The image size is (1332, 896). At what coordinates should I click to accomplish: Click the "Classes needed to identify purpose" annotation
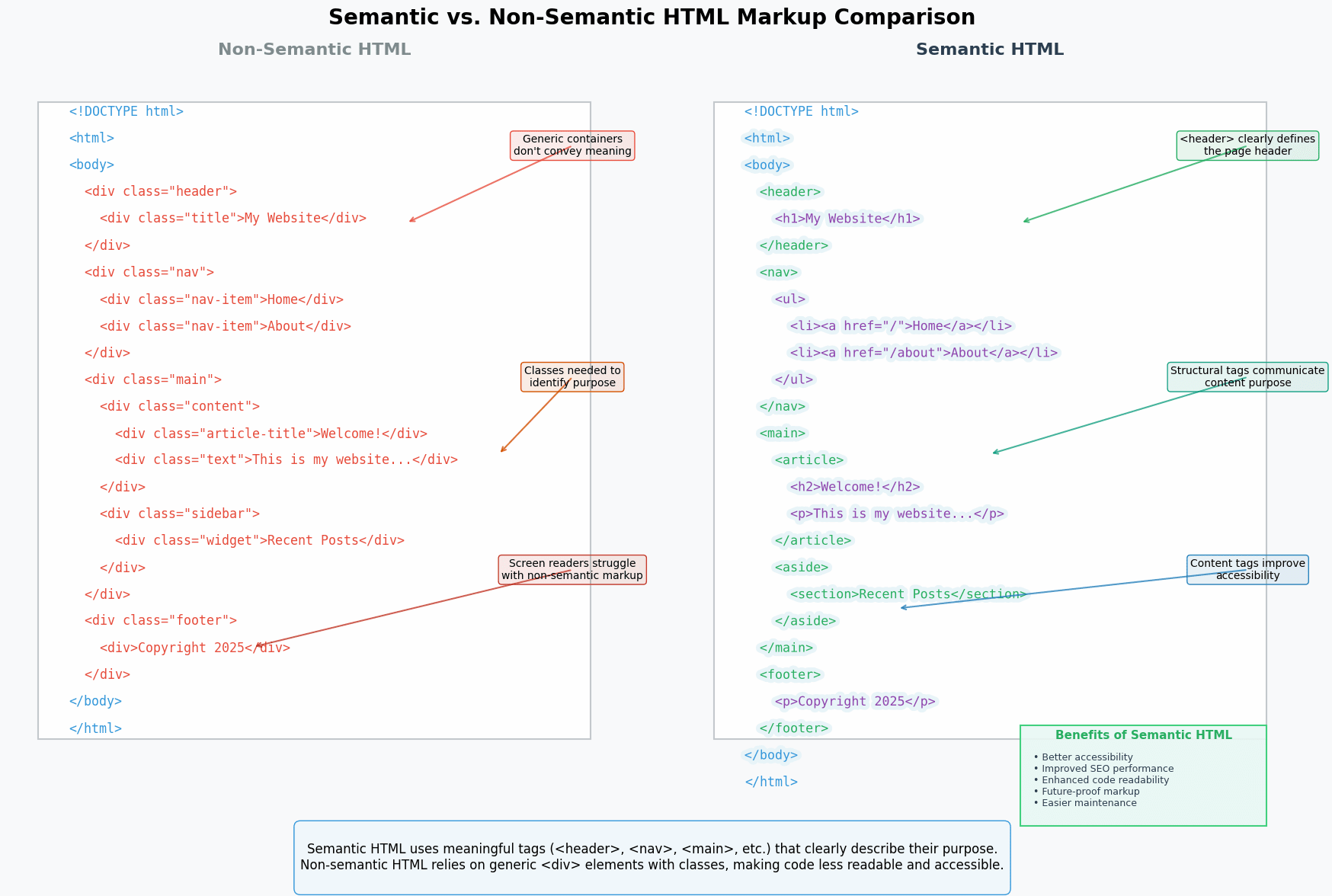[572, 376]
